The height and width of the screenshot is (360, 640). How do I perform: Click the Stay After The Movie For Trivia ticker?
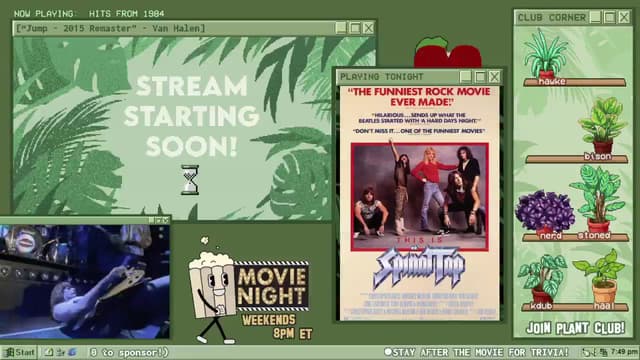(477, 352)
